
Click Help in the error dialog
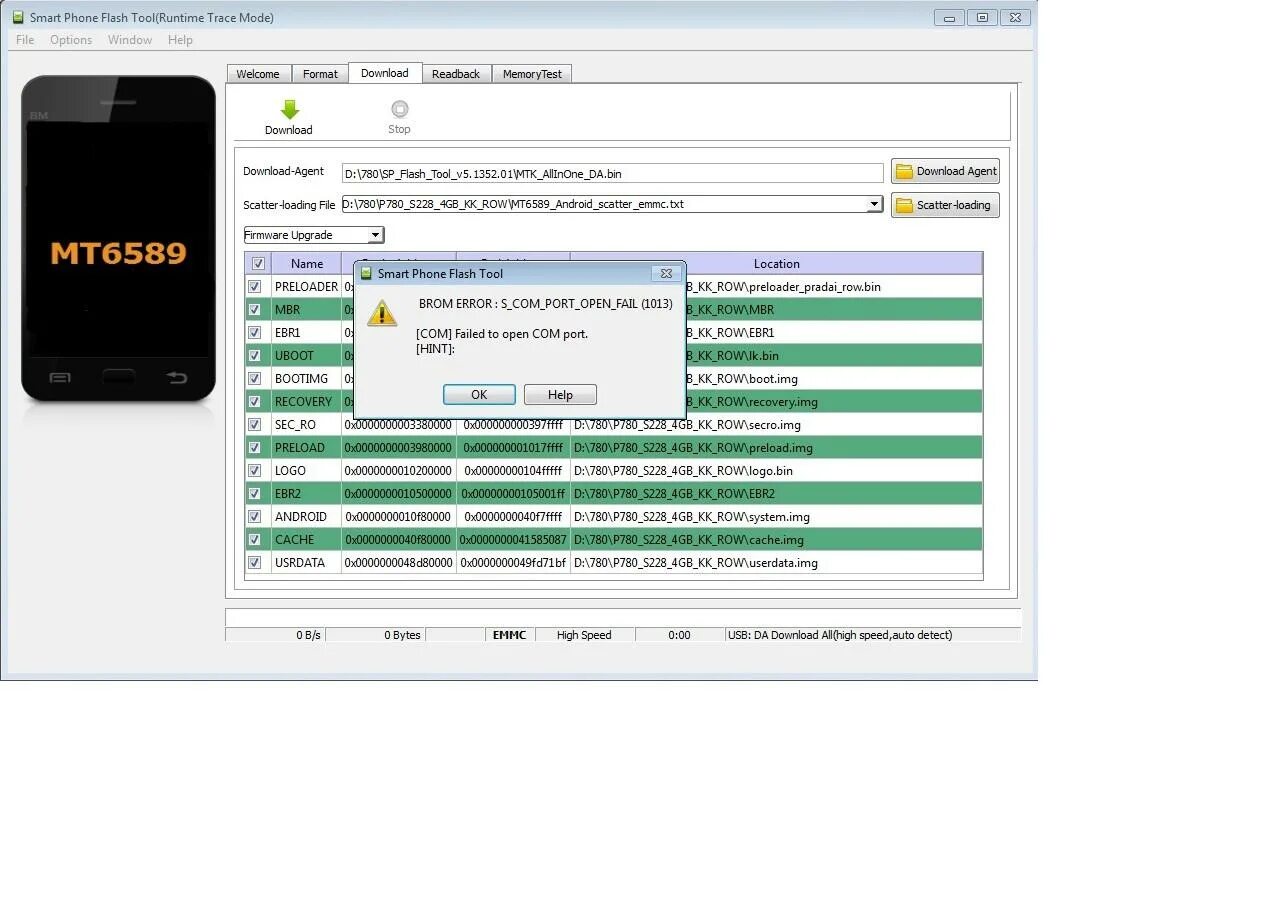[x=560, y=394]
